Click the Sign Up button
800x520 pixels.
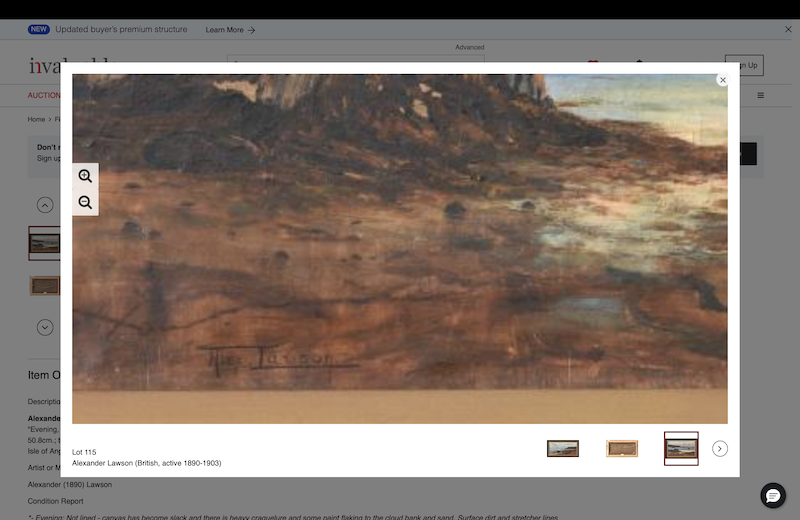pyautogui.click(x=744, y=65)
